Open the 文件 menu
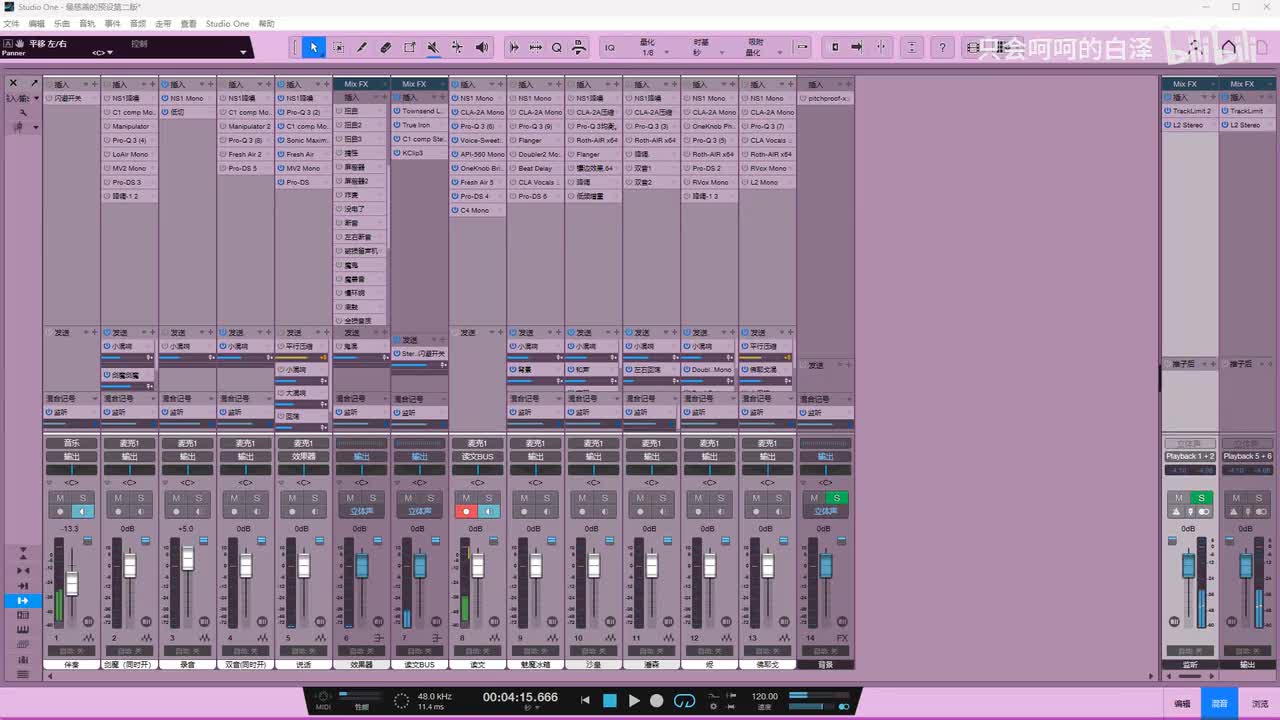 click(11, 23)
